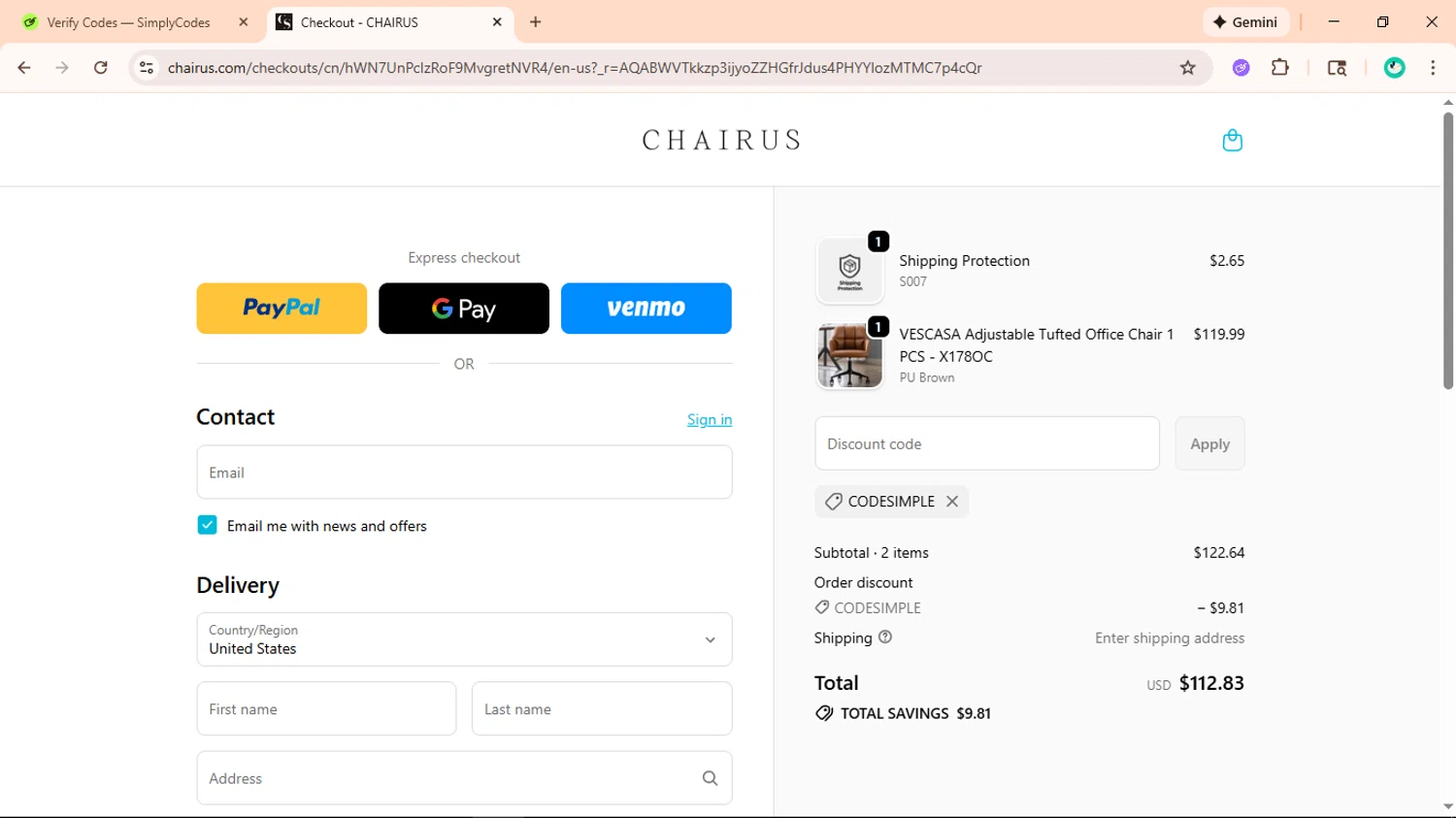The height and width of the screenshot is (818, 1456).
Task: Open the Country/Region dropdown
Action: (464, 639)
